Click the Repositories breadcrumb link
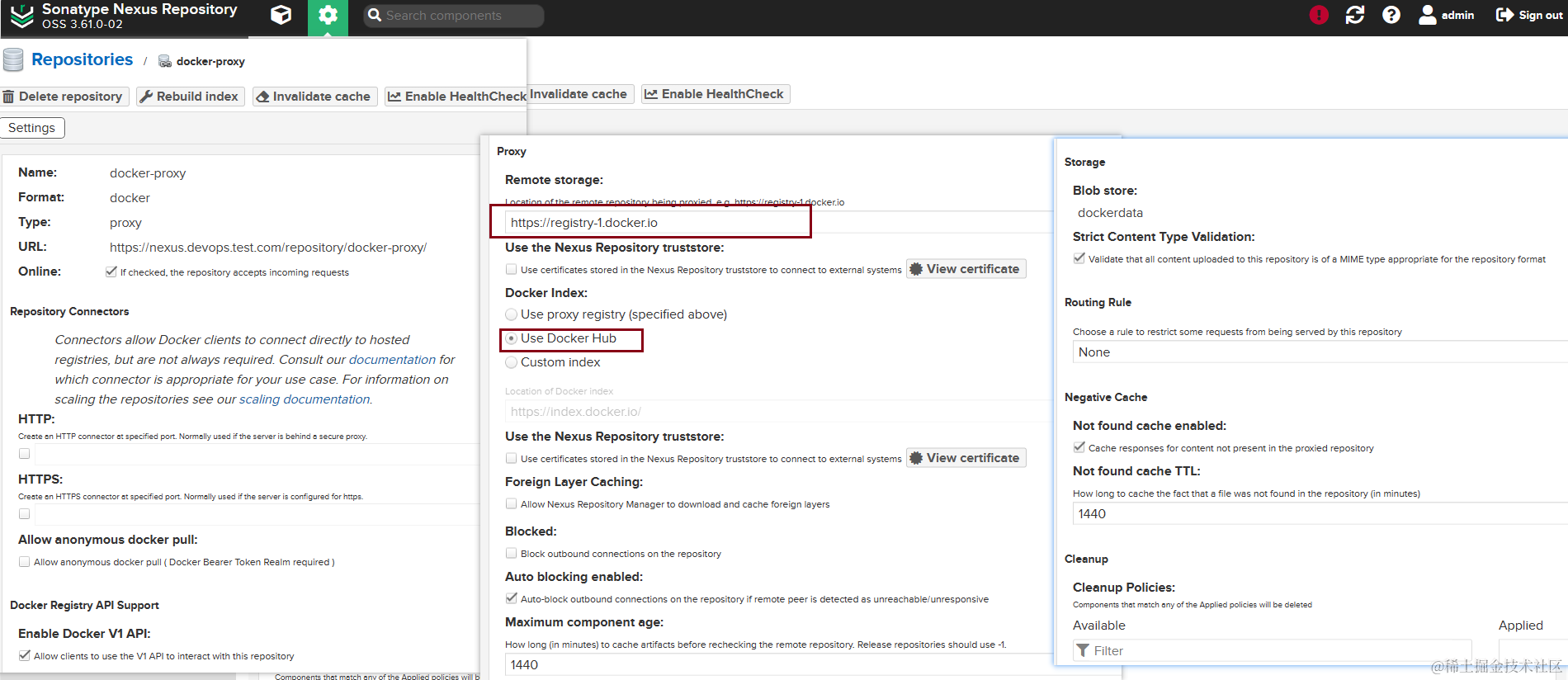Viewport: 1568px width, 680px height. (x=82, y=59)
